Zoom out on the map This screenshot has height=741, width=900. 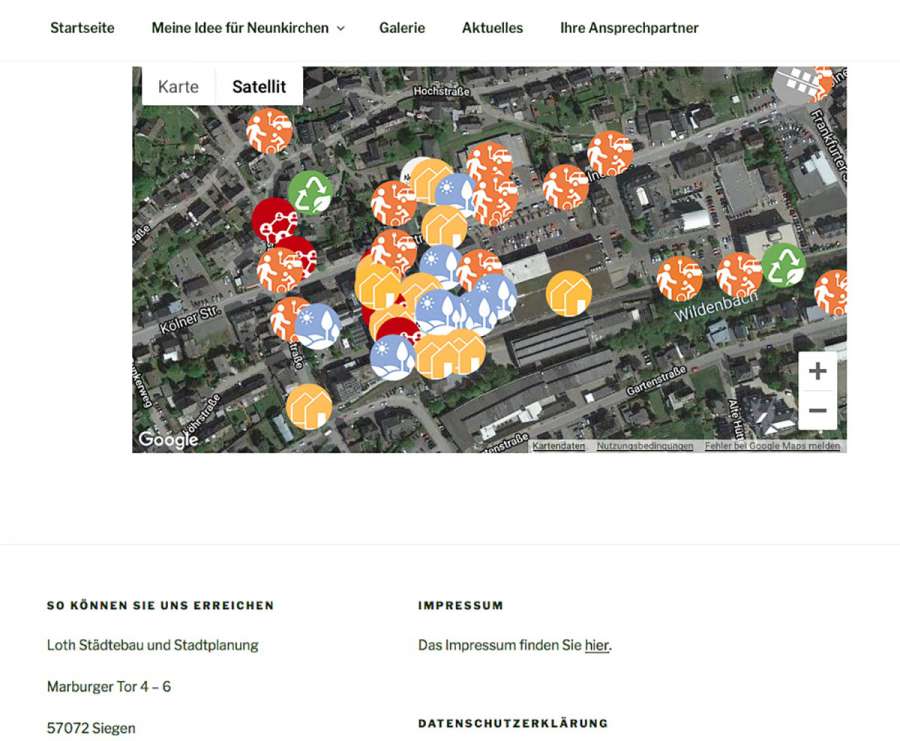click(817, 410)
